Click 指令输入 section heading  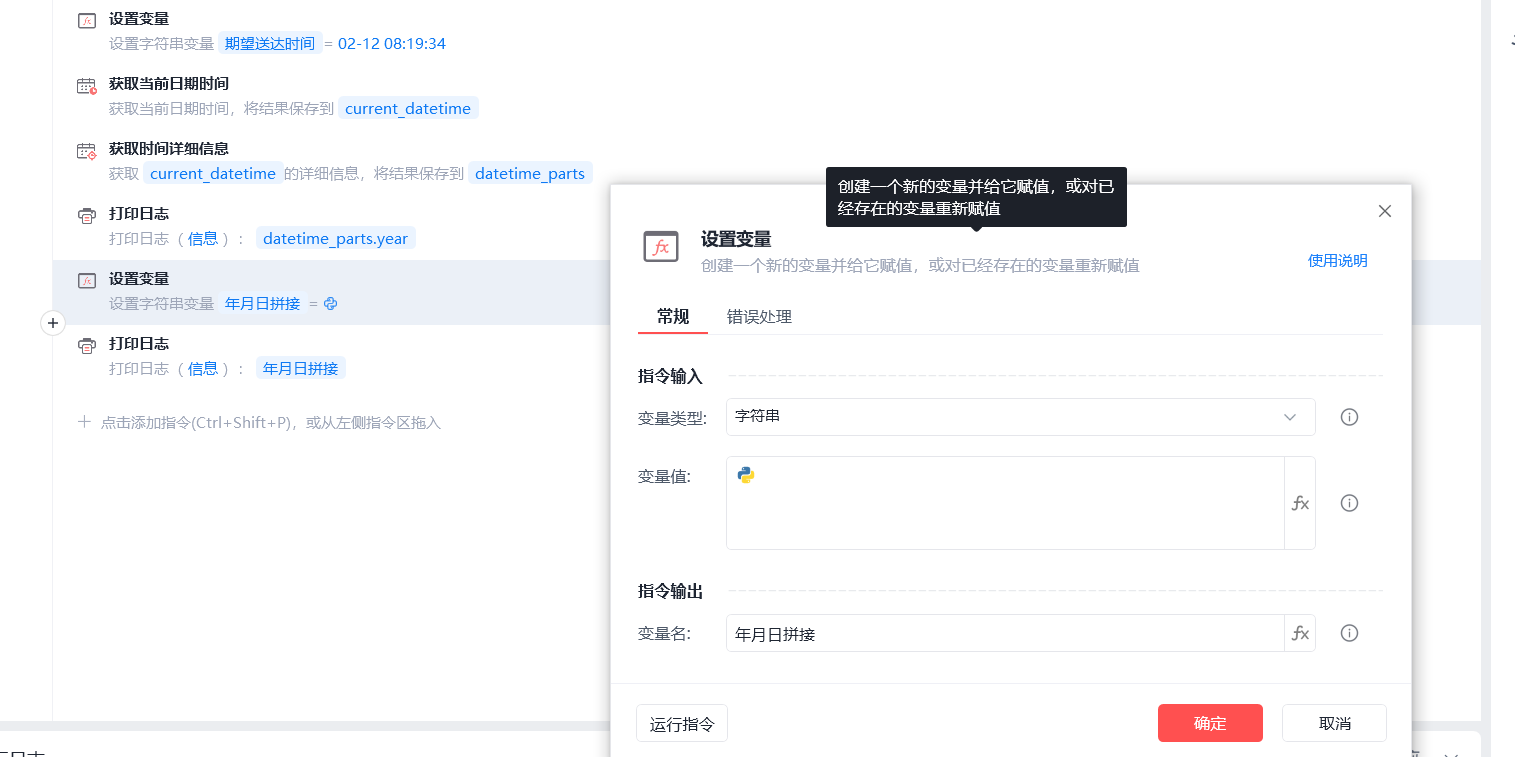(x=670, y=376)
